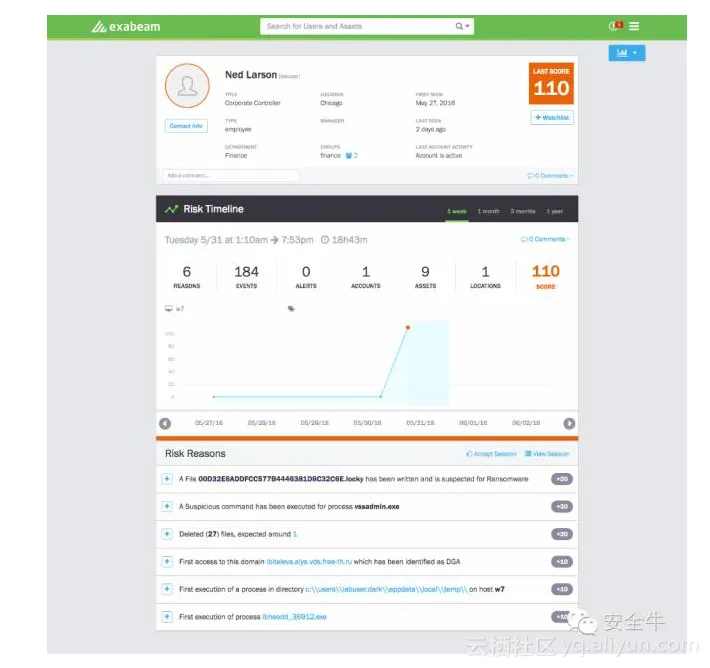Click the 05/31/16 date label
Viewport: 710px width, 668px height.
[x=420, y=423]
